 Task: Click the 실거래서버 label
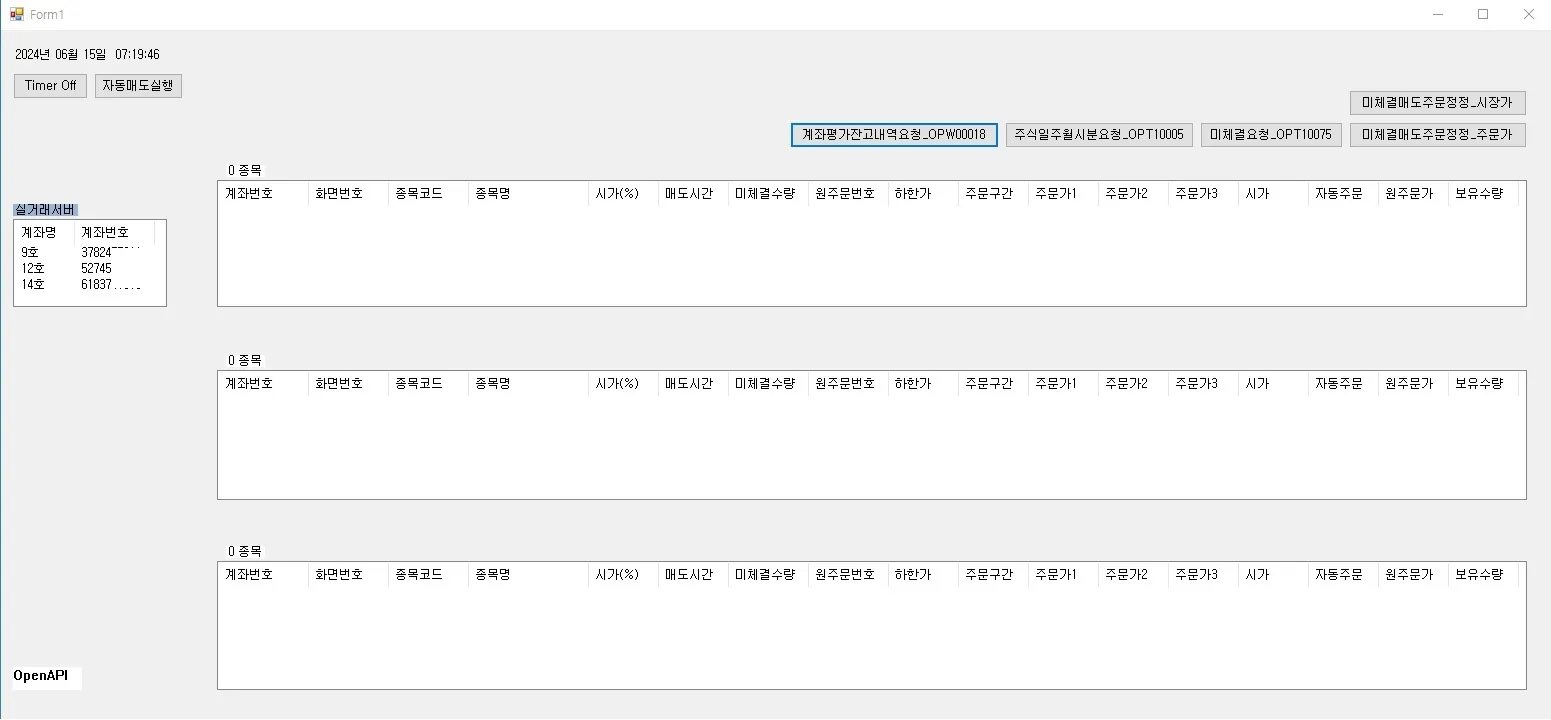(45, 210)
